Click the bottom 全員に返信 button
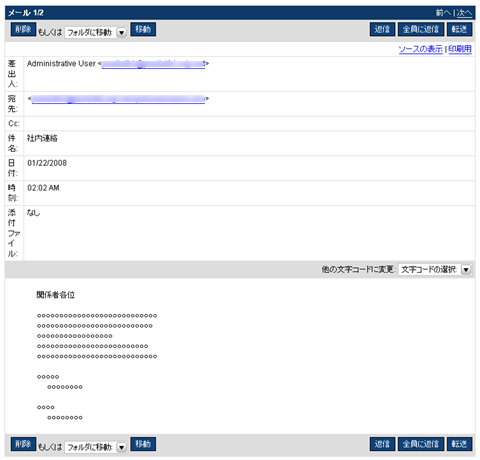 tap(421, 444)
